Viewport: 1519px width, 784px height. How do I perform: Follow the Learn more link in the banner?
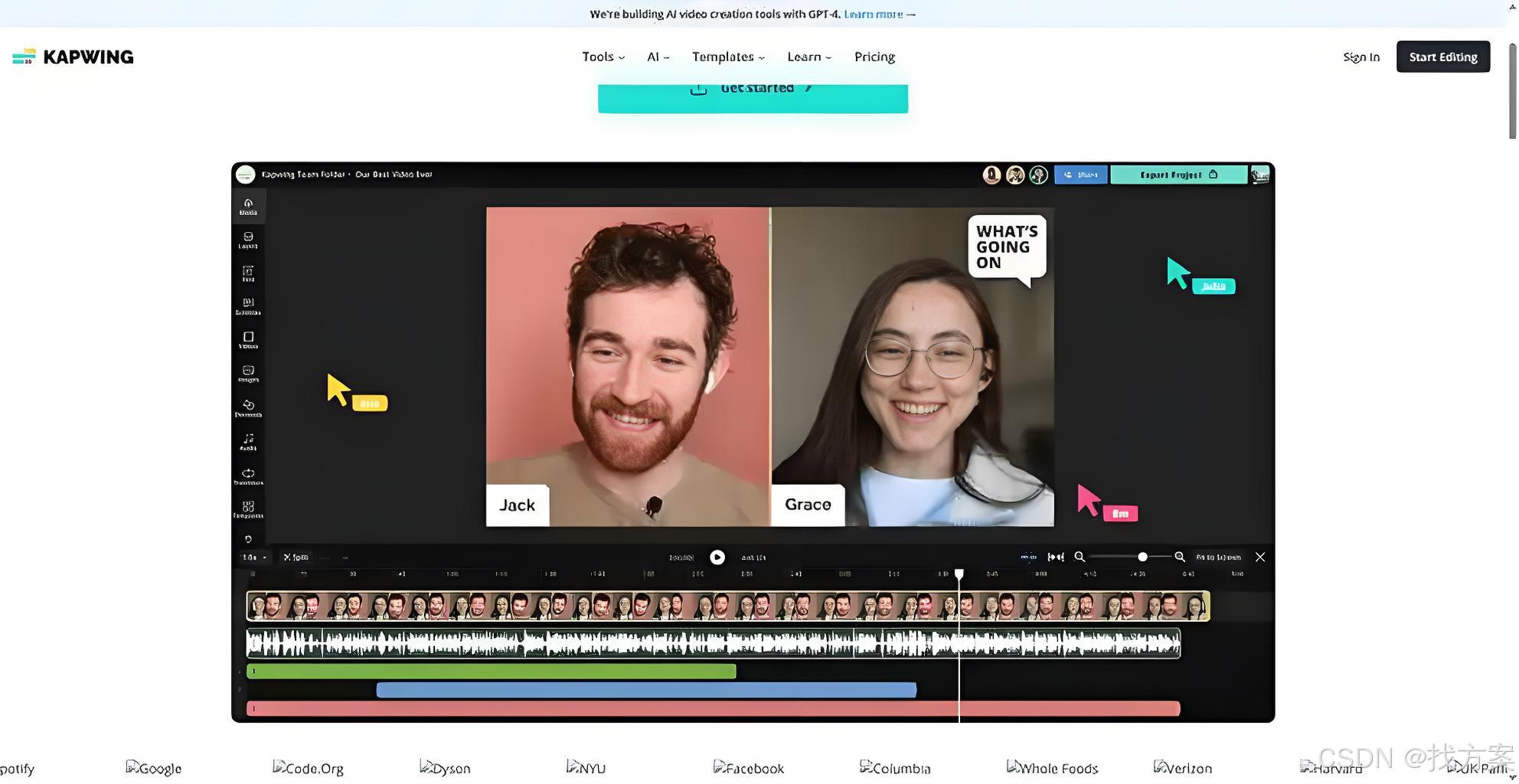(874, 14)
